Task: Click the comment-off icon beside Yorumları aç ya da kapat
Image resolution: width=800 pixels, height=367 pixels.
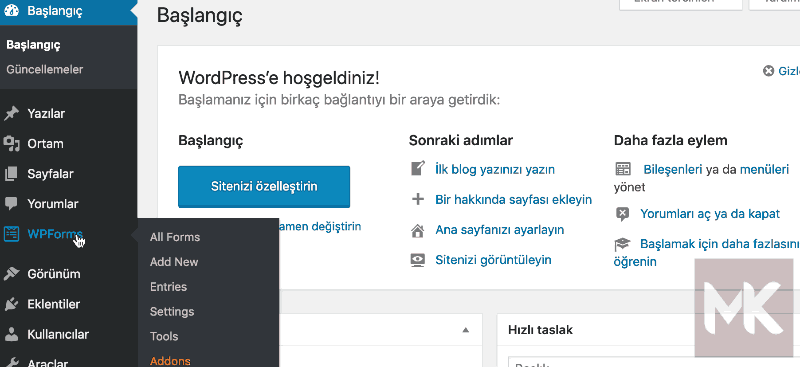Action: 622,214
